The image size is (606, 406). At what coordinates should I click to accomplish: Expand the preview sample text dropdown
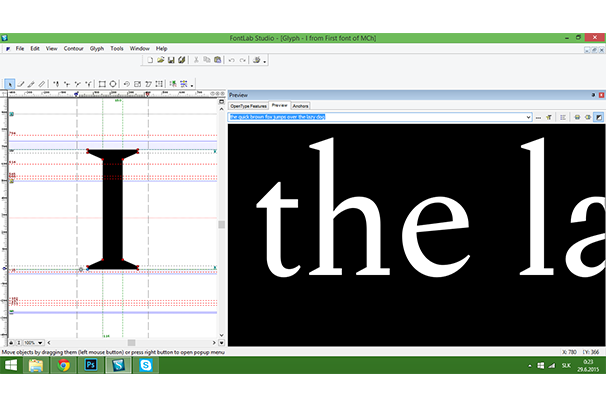click(x=527, y=117)
